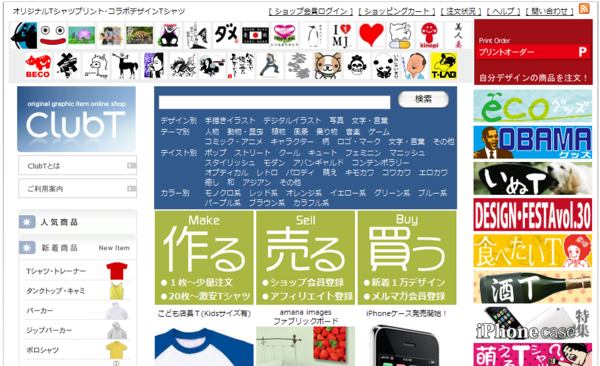
Task: Open 問い合わせ in top menu
Action: tap(549, 11)
